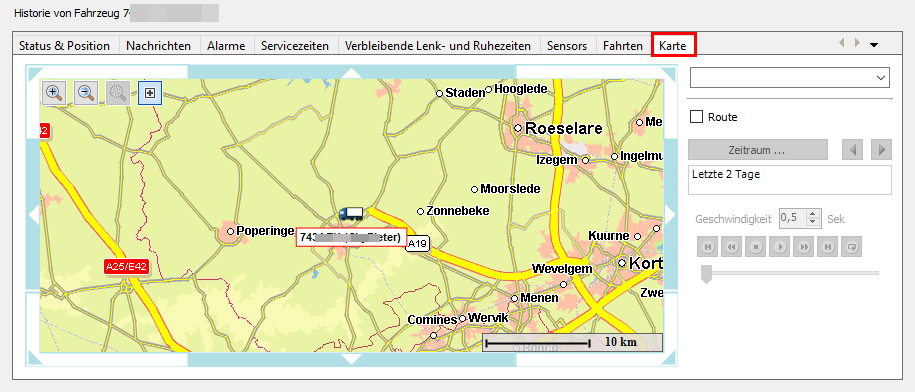Screen dimensions: 915x392
Task: Zoom in on the map
Action: [x=54, y=93]
